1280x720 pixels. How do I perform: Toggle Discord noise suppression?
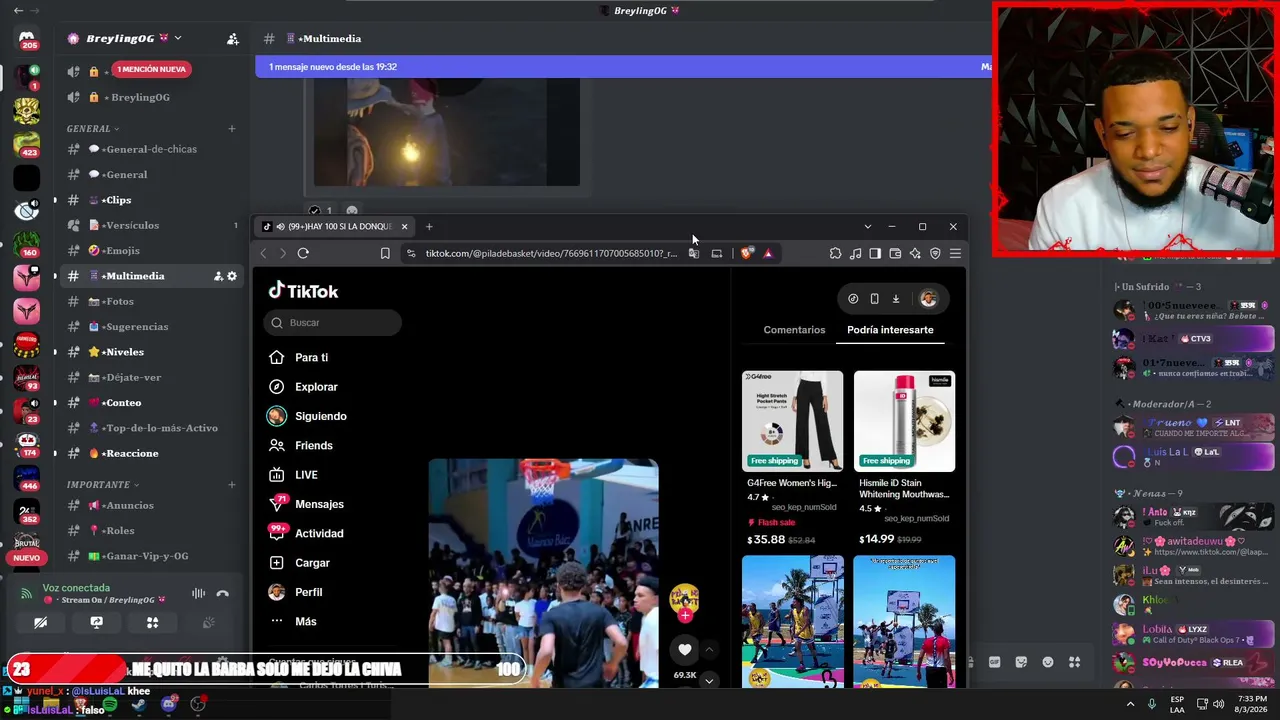click(x=198, y=594)
